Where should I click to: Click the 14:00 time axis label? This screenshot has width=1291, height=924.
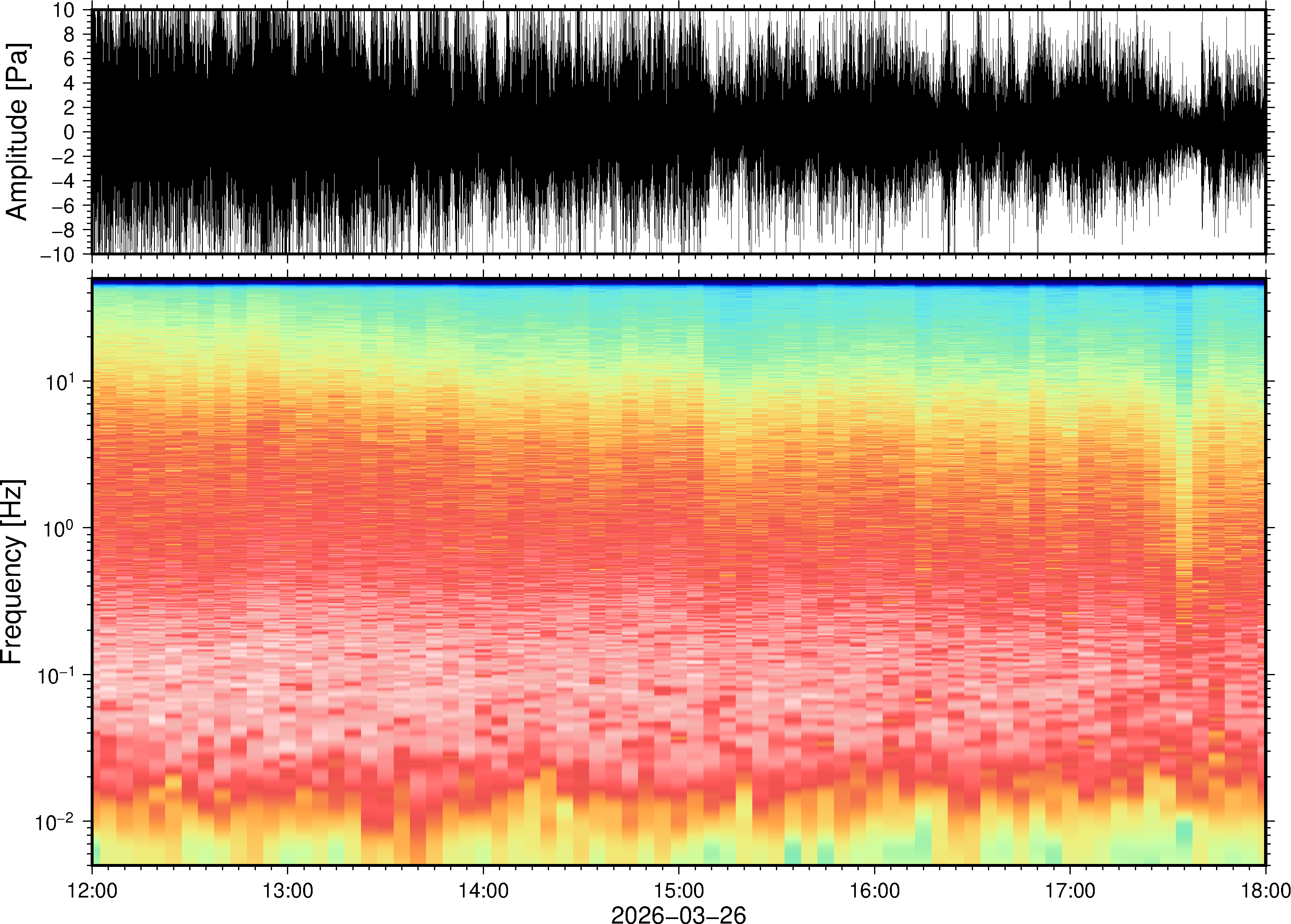(x=483, y=890)
